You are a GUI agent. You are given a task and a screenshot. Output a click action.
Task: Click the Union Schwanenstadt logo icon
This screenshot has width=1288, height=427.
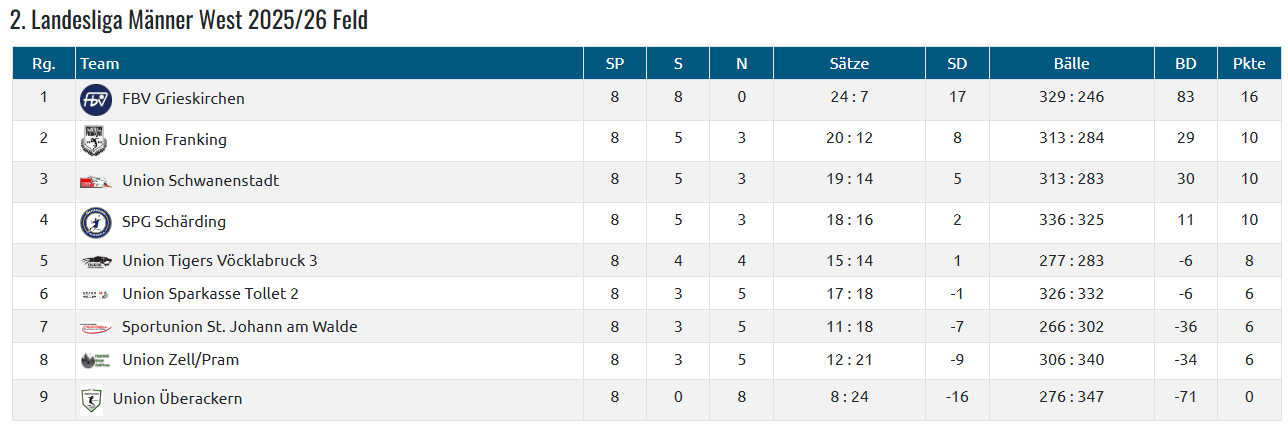96,182
